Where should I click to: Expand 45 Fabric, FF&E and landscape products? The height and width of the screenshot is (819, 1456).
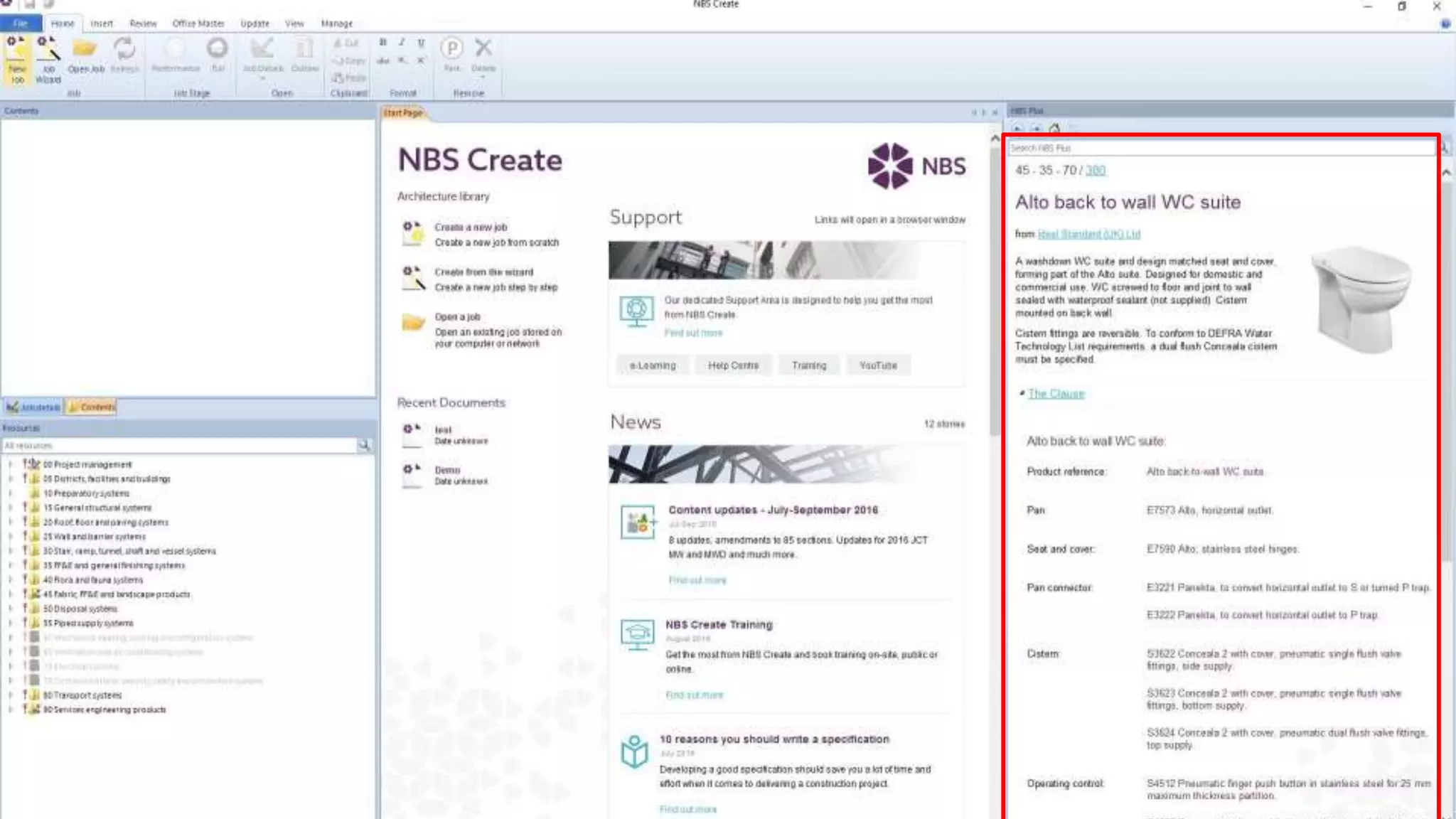(10, 594)
